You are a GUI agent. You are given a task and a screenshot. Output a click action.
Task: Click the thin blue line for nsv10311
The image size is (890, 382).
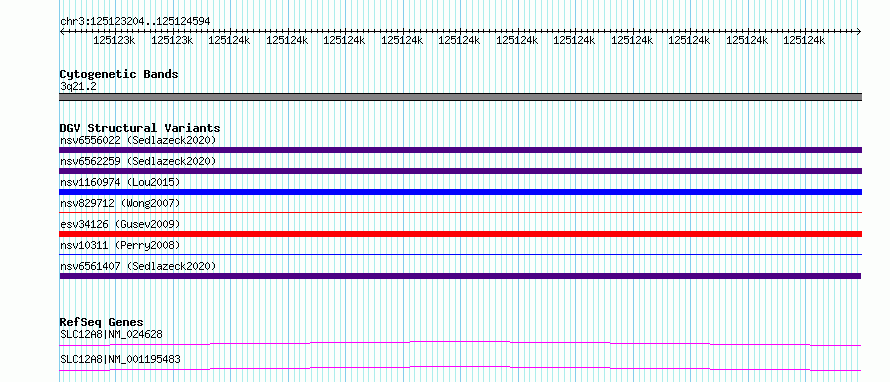coord(460,255)
